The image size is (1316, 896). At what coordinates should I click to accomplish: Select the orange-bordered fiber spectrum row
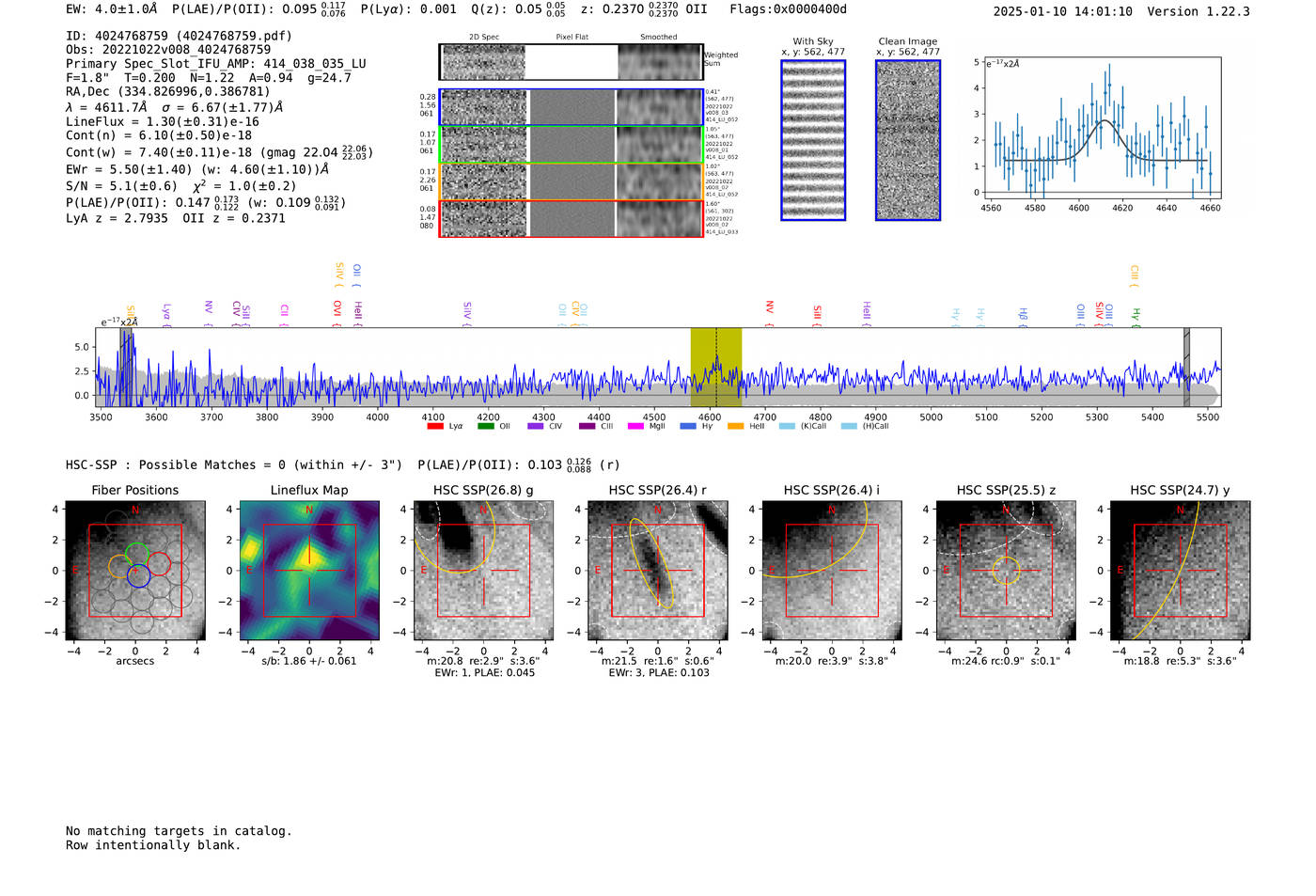coord(571,181)
